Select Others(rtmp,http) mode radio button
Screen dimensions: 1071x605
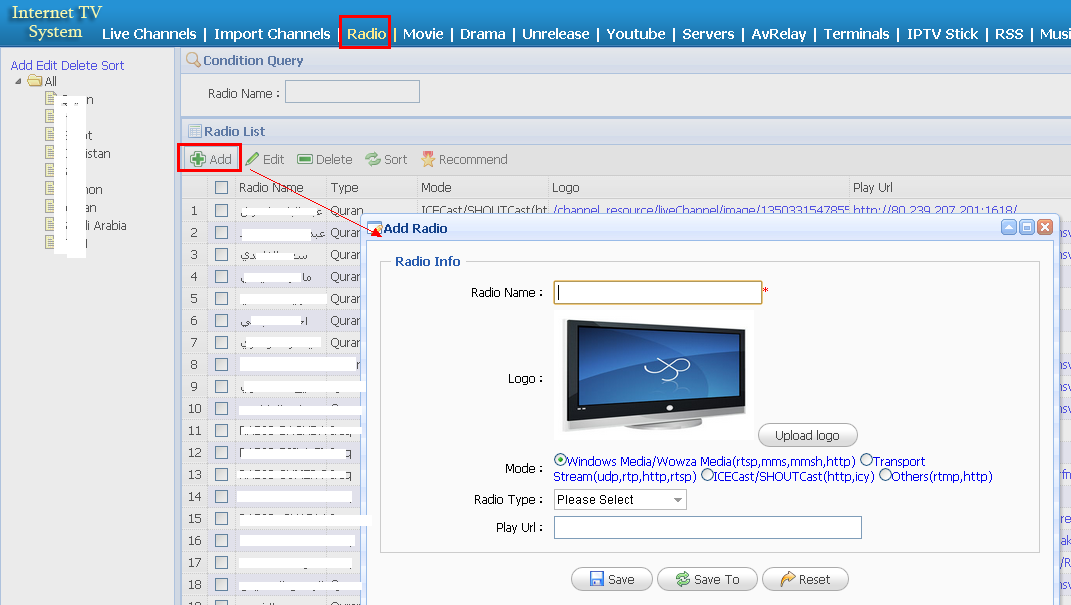click(885, 475)
